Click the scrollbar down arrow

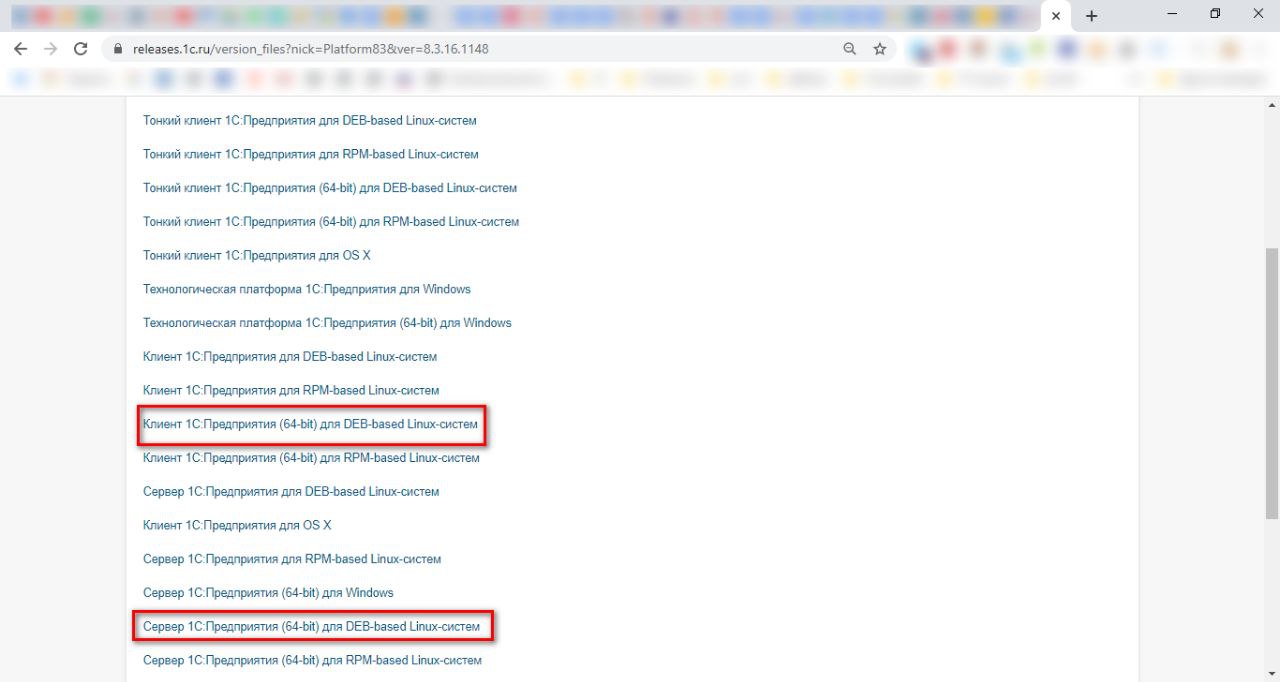pos(1272,674)
